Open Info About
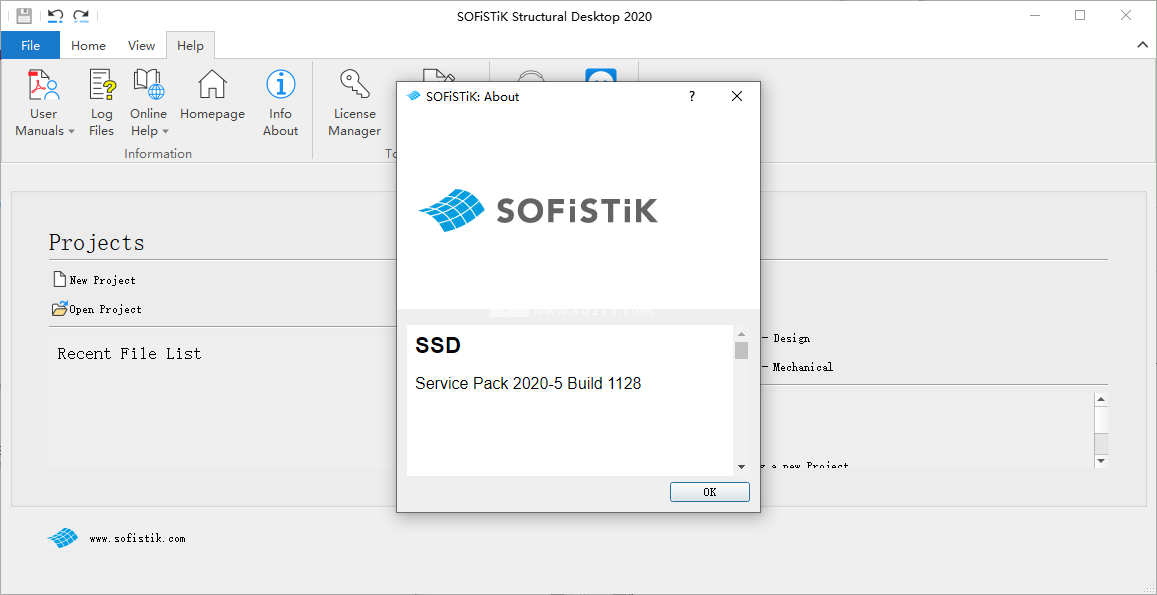Image resolution: width=1157 pixels, height=595 pixels. (x=280, y=103)
